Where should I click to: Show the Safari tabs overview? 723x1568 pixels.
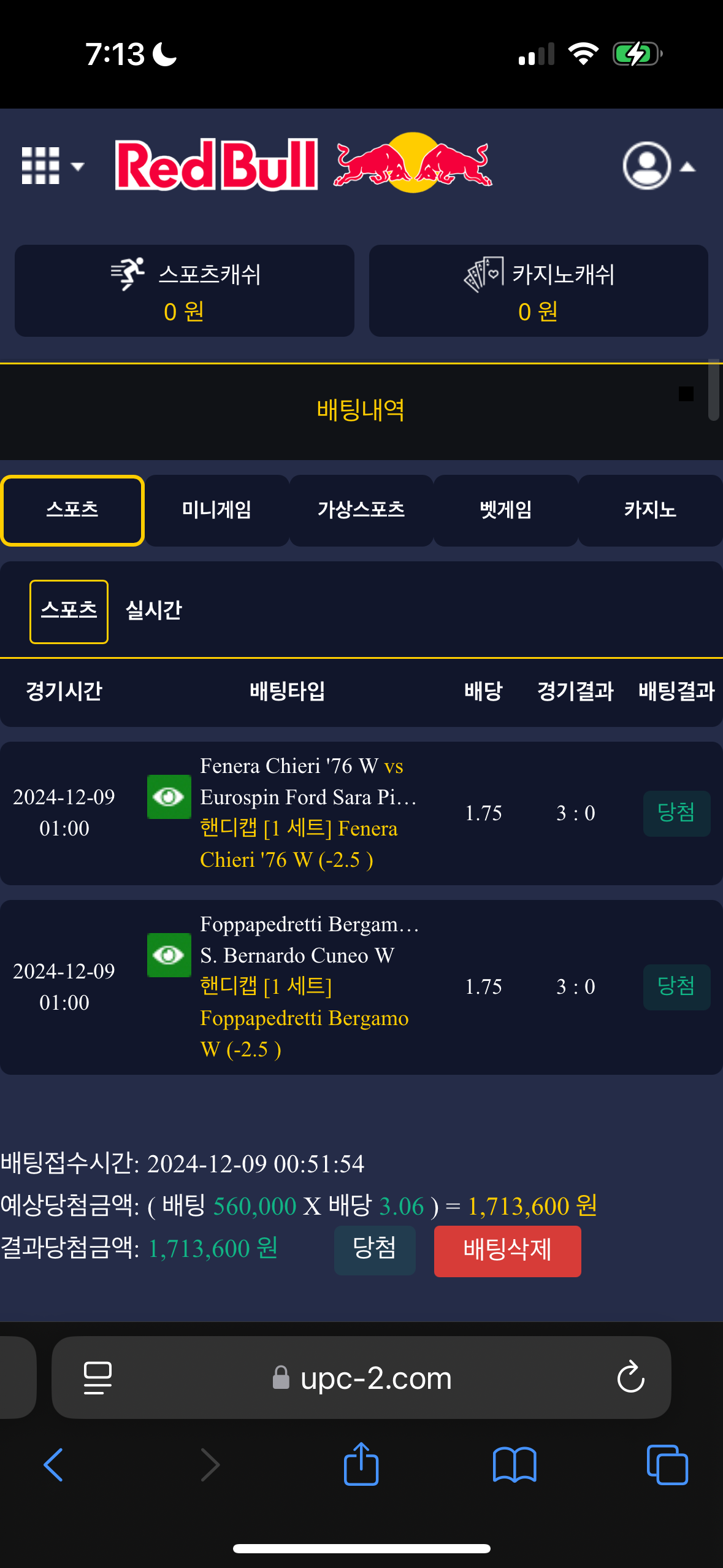pyautogui.click(x=667, y=1465)
